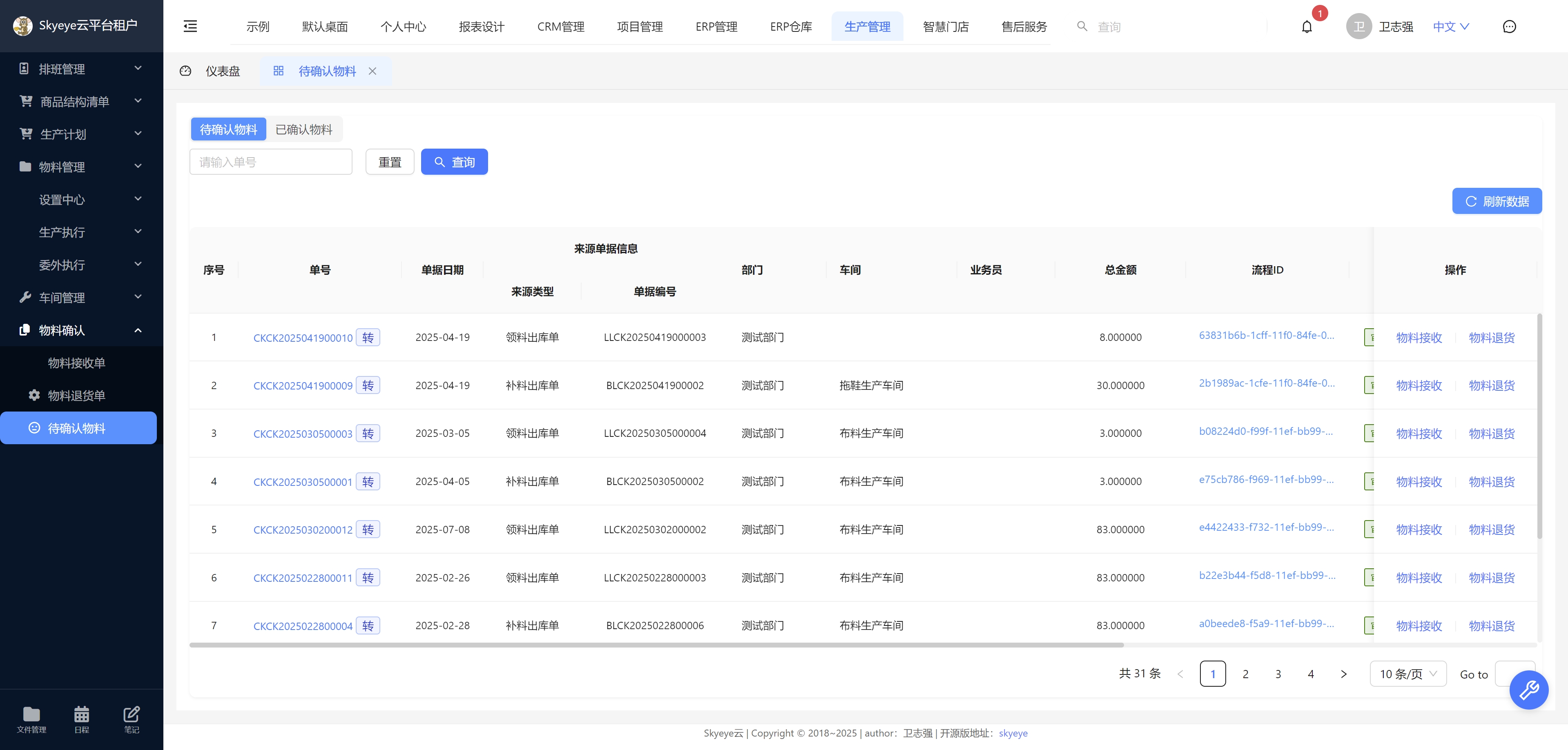Click the smiley icon beside sidebar 待确认物料

(x=34, y=427)
